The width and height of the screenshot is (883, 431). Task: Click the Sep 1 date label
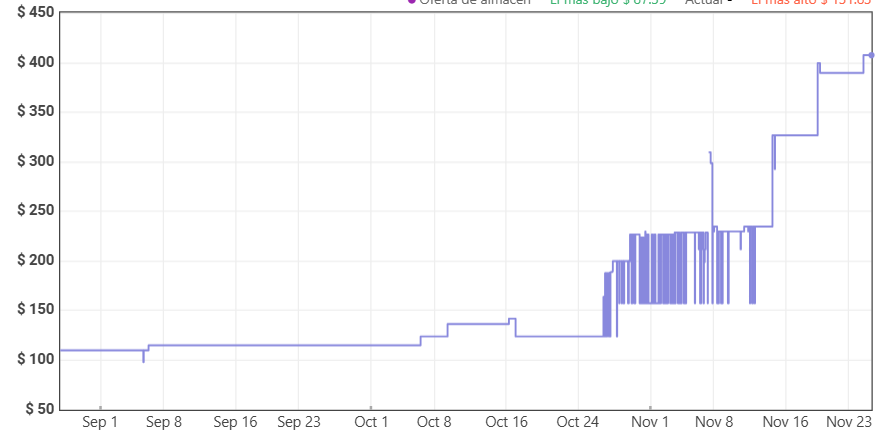tap(100, 422)
